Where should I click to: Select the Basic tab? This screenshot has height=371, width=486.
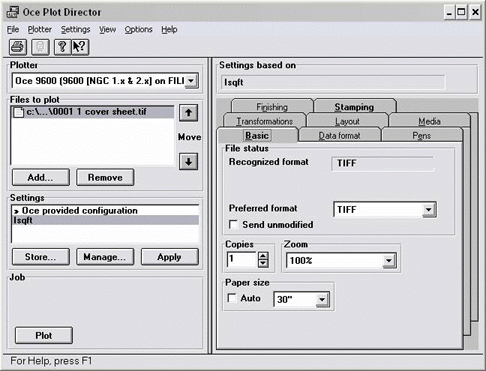tap(257, 135)
